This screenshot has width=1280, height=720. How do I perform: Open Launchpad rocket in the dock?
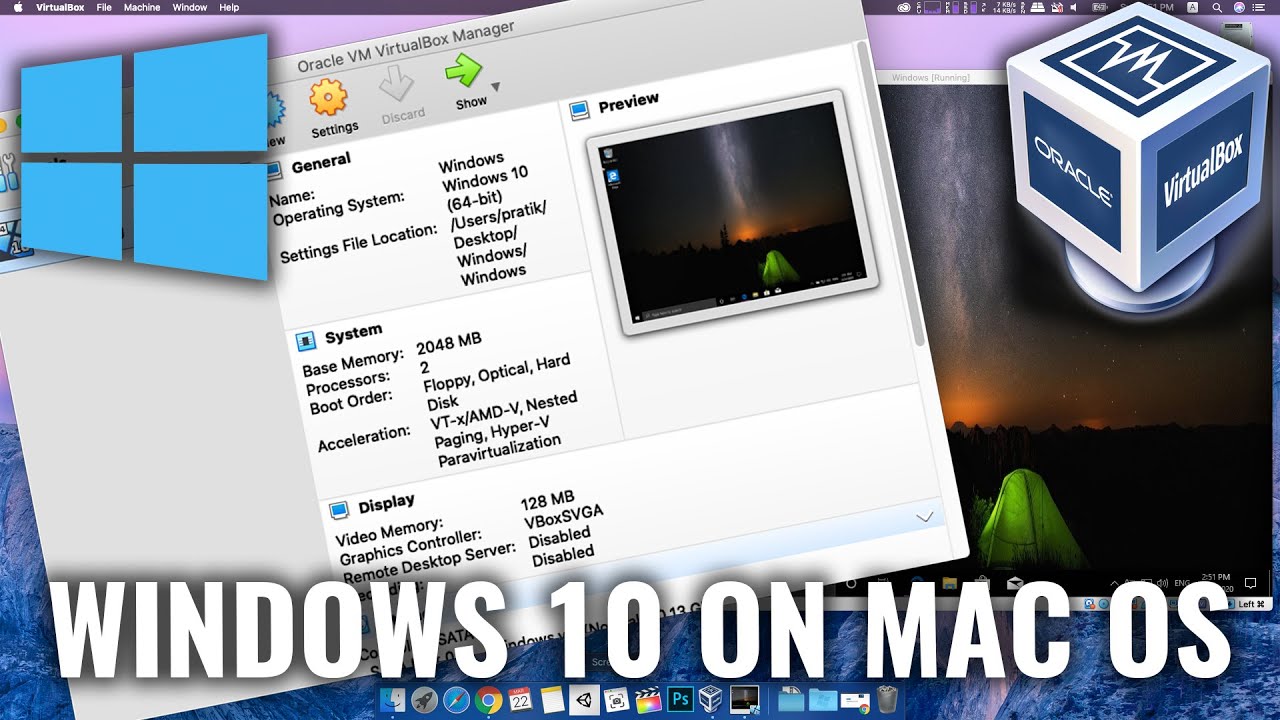tap(424, 700)
